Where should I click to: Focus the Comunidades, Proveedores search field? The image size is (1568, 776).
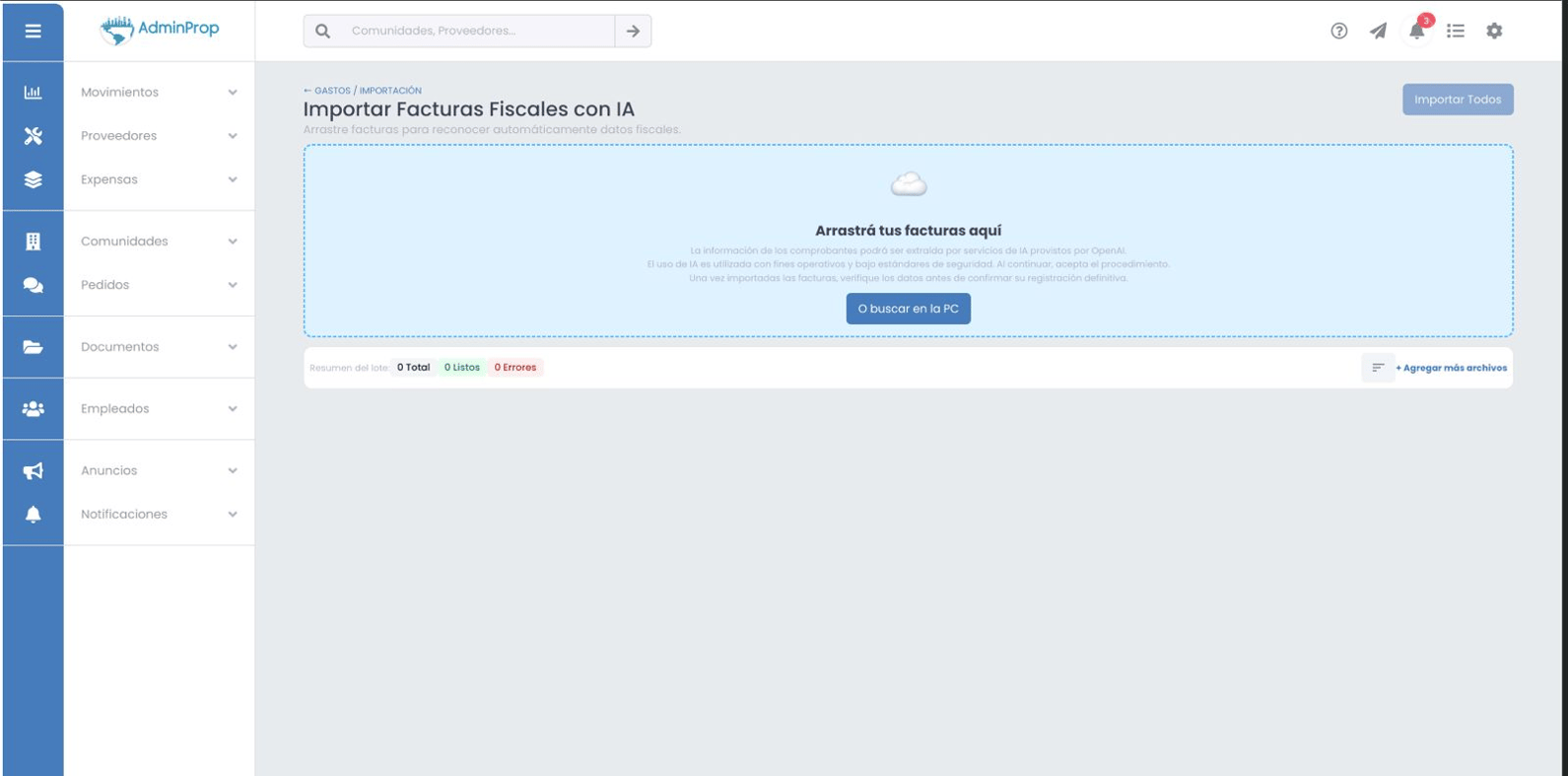tap(477, 31)
